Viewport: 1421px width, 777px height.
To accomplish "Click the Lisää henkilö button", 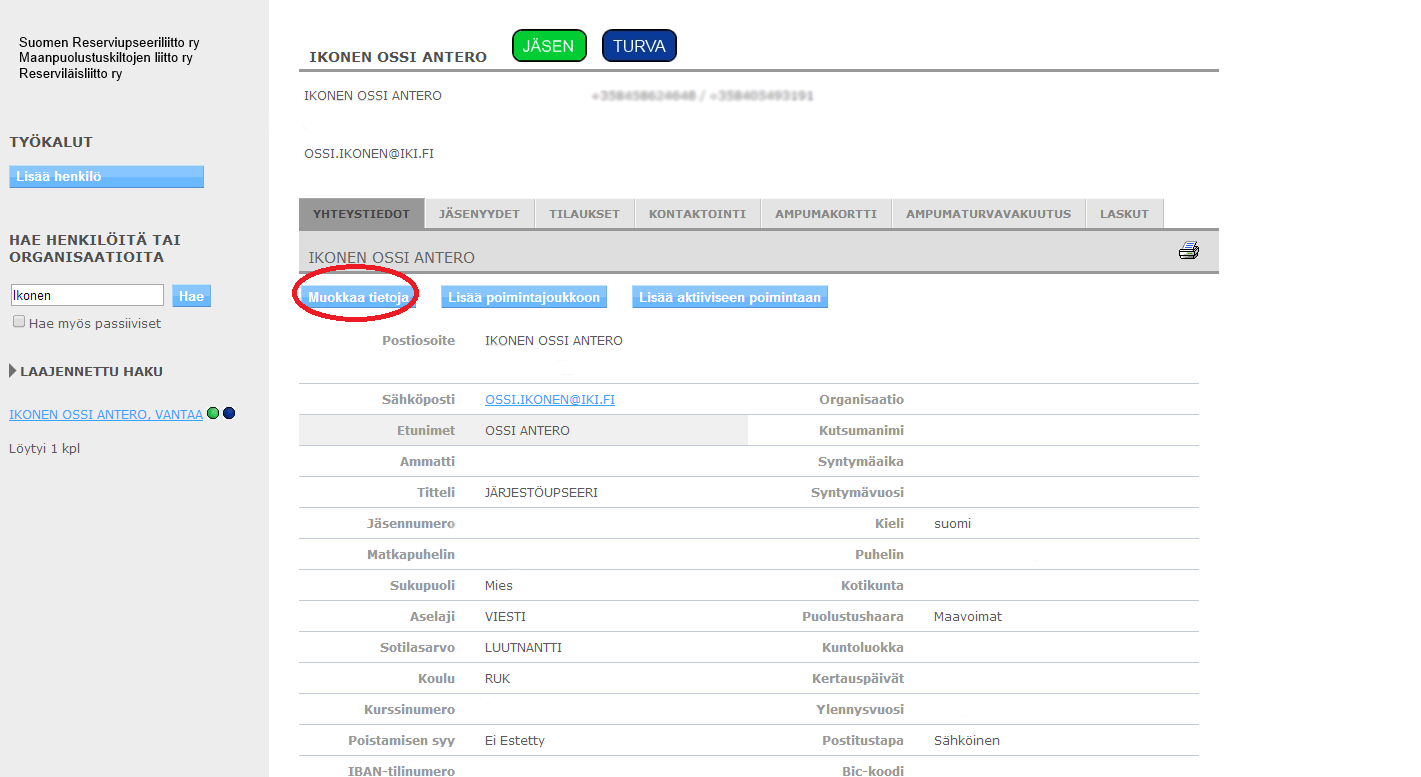I will (106, 177).
